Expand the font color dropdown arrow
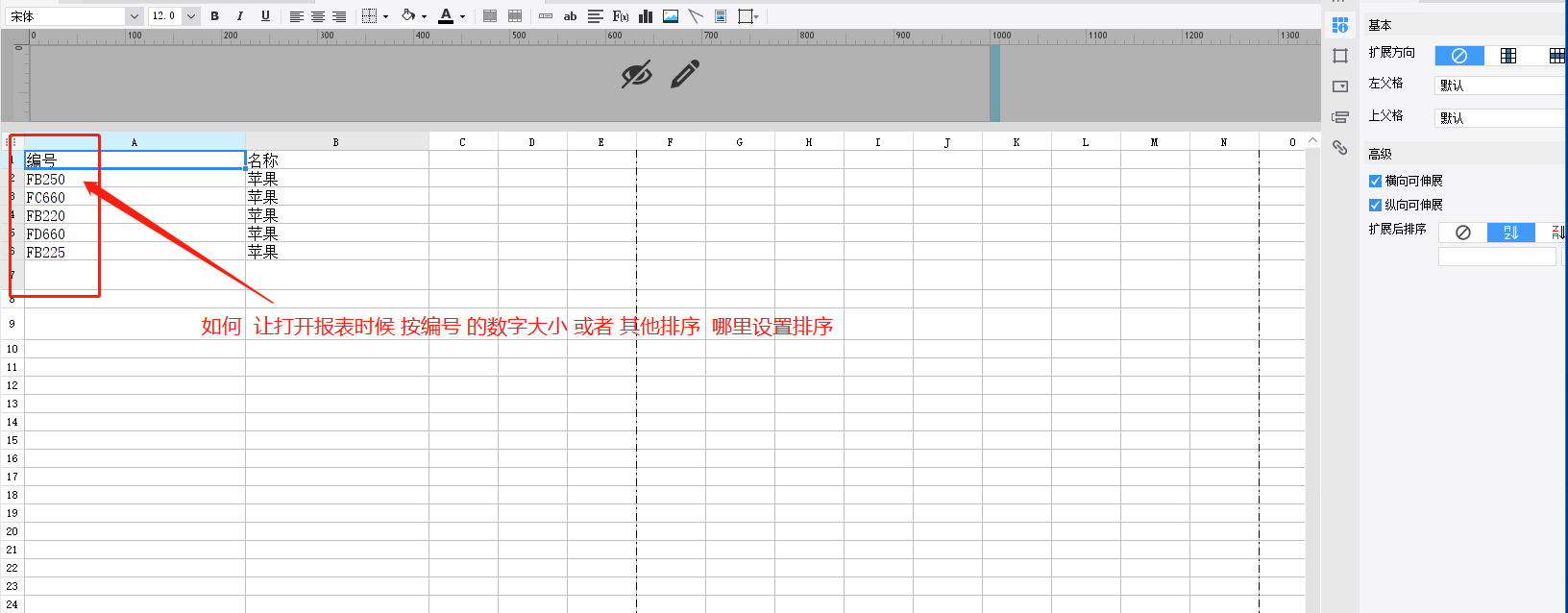This screenshot has width=1568, height=613. click(462, 16)
